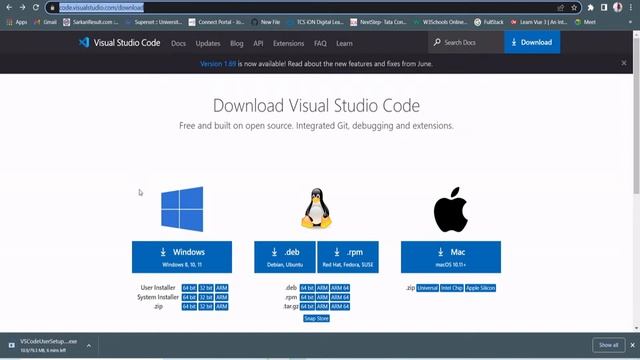Select Mac .zip Apple Silicon build
Image resolution: width=640 pixels, height=360 pixels.
click(x=480, y=288)
